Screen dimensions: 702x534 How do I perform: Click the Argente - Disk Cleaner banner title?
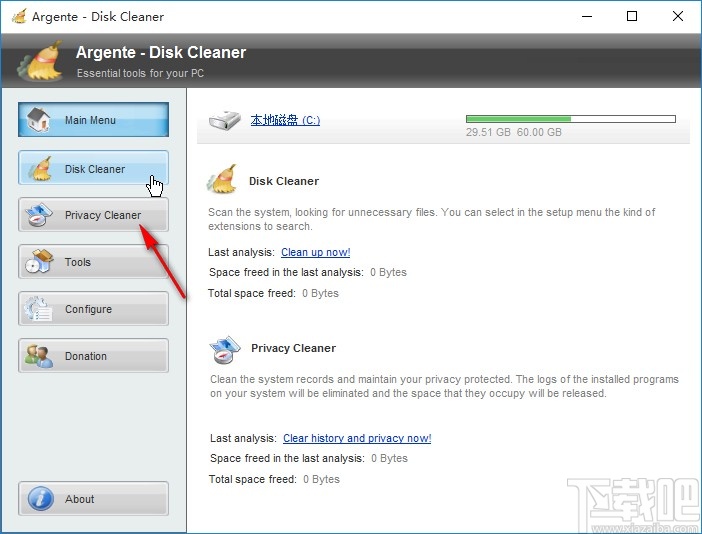[x=161, y=52]
